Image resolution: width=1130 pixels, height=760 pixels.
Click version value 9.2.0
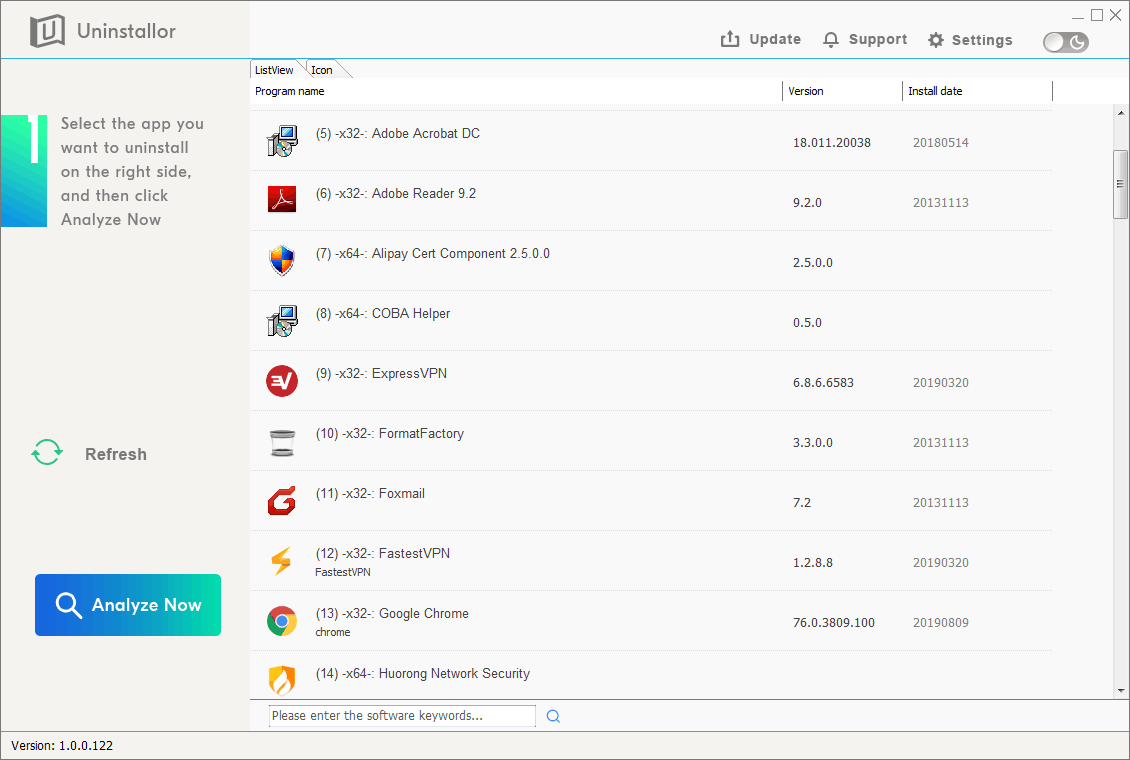point(807,203)
